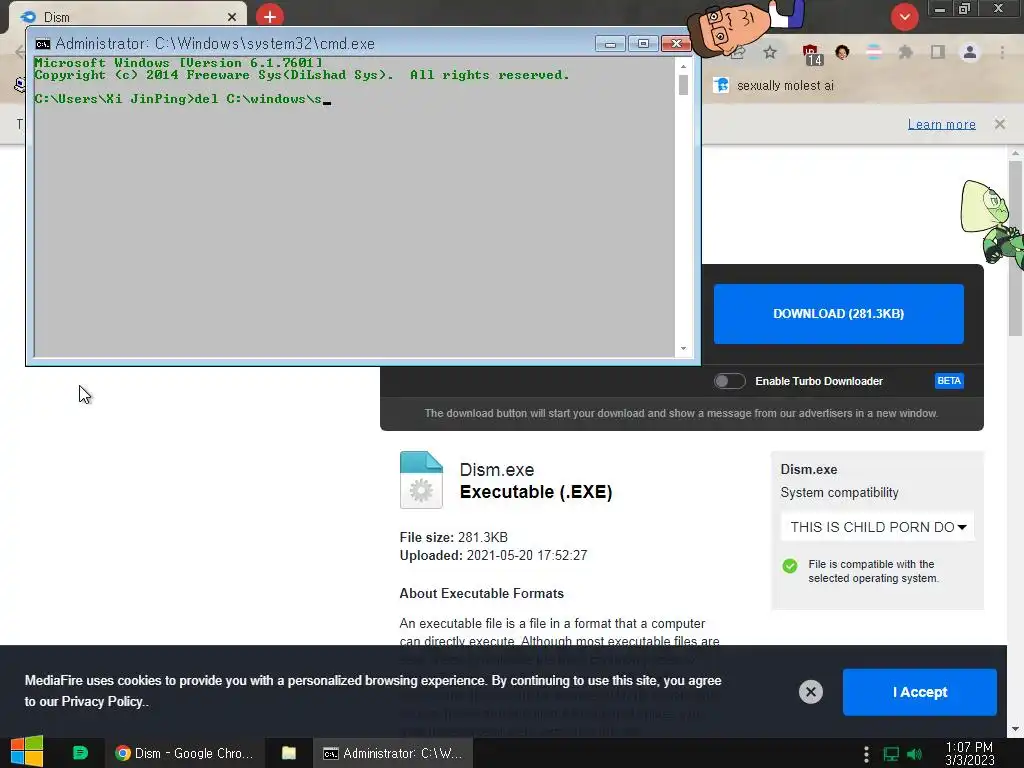Viewport: 1024px width, 768px height.
Task: Click the cmd window scrollbar thumb
Action: click(683, 85)
